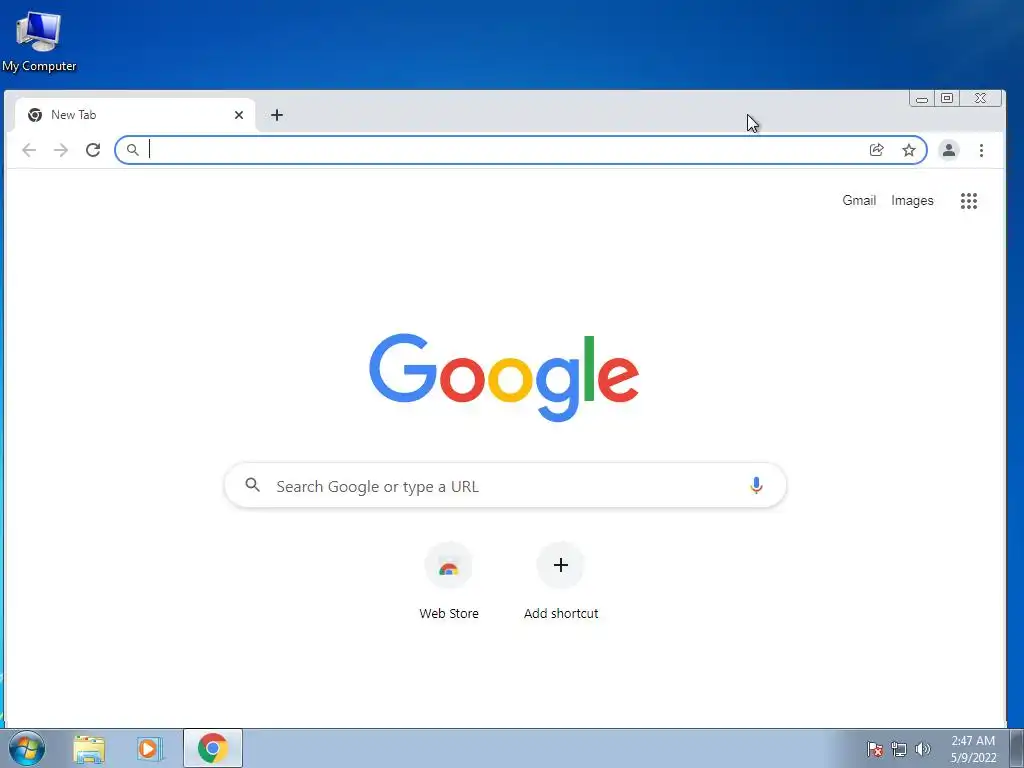Open the Windows Start menu
Image resolution: width=1024 pixels, height=768 pixels.
pyautogui.click(x=27, y=748)
